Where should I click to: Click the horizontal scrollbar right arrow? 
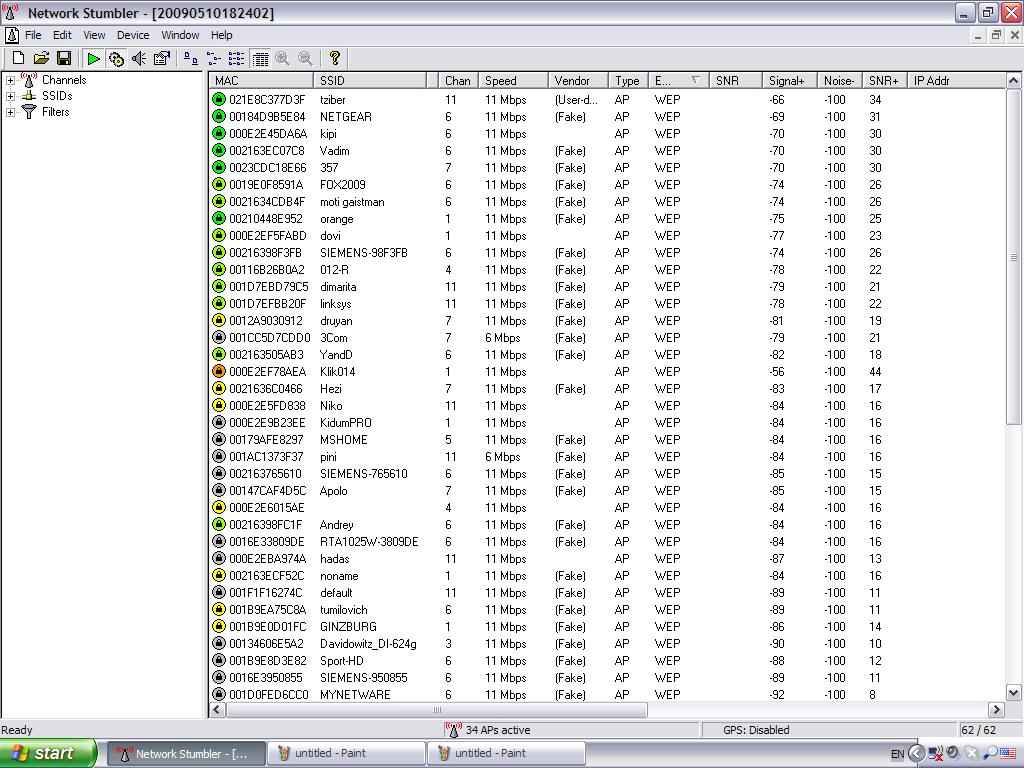click(x=997, y=710)
